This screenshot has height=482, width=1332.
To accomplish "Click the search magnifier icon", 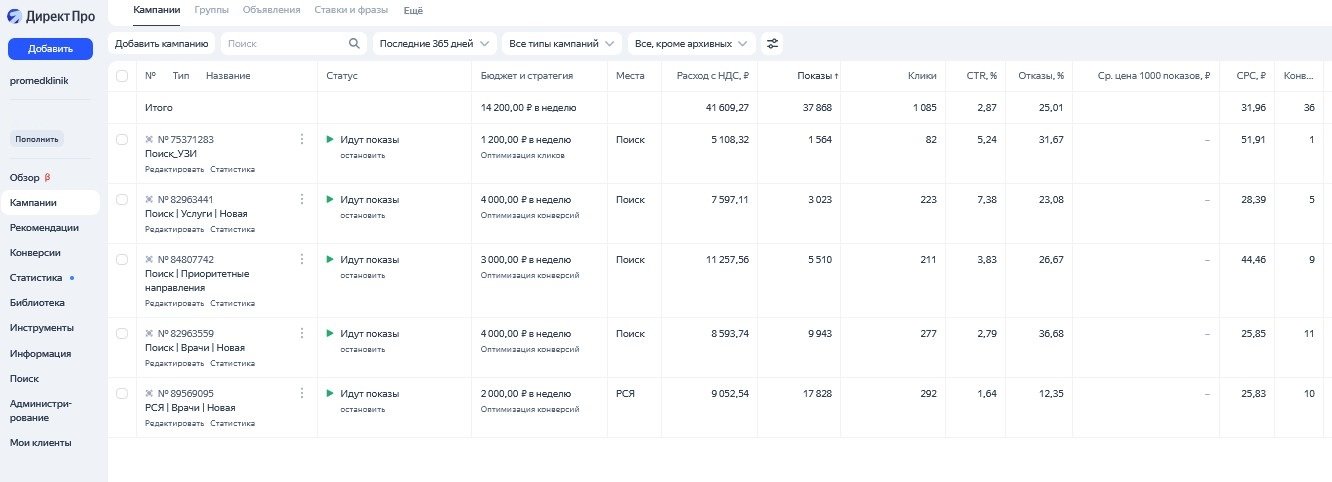I will click(354, 44).
